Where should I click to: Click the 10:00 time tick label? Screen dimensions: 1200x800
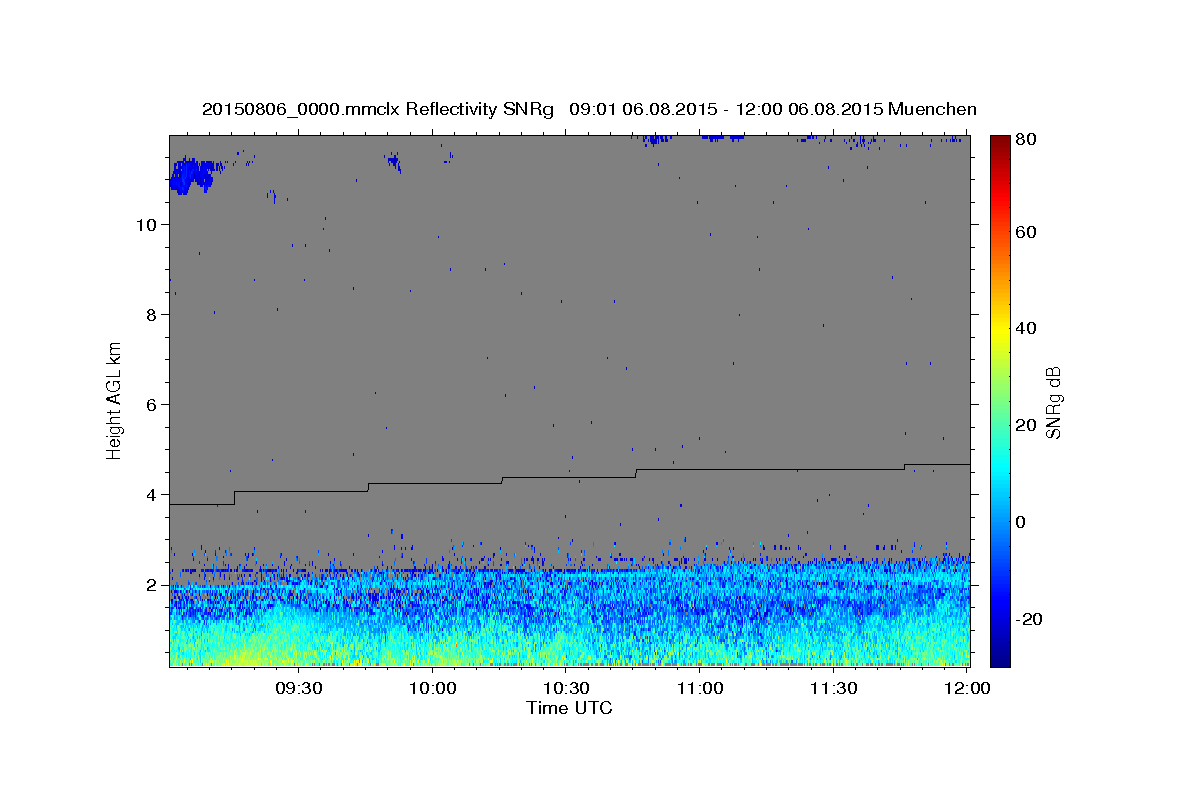click(433, 688)
